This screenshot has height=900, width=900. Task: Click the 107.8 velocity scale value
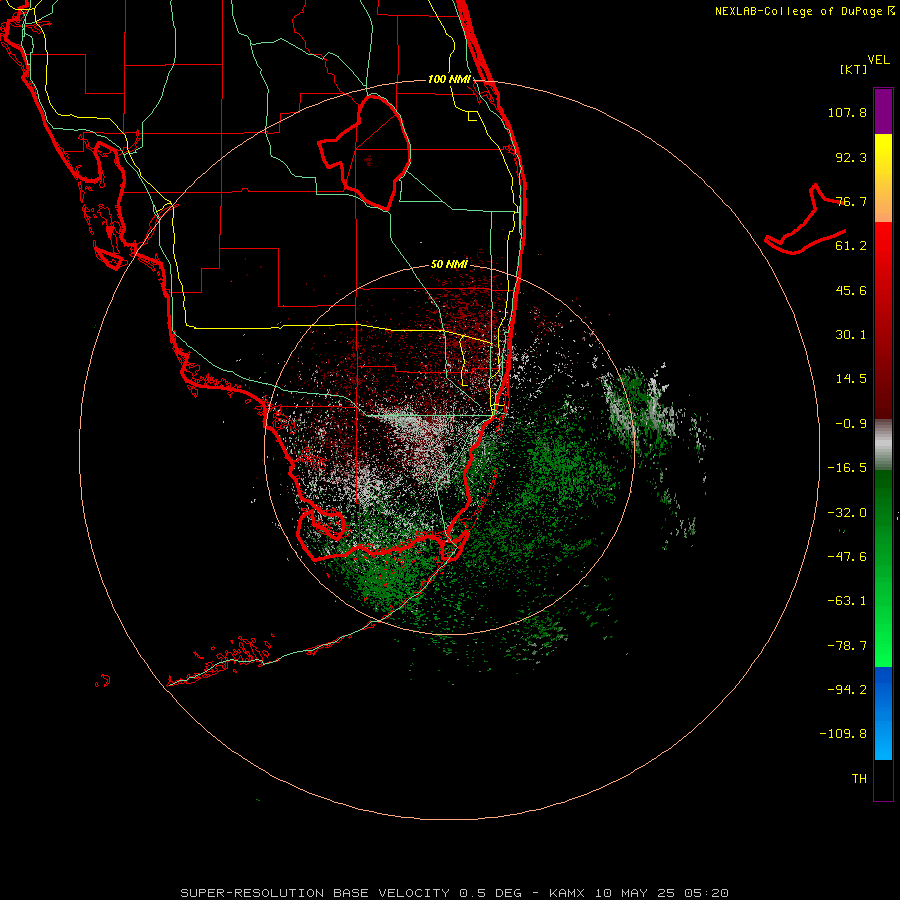coord(847,112)
